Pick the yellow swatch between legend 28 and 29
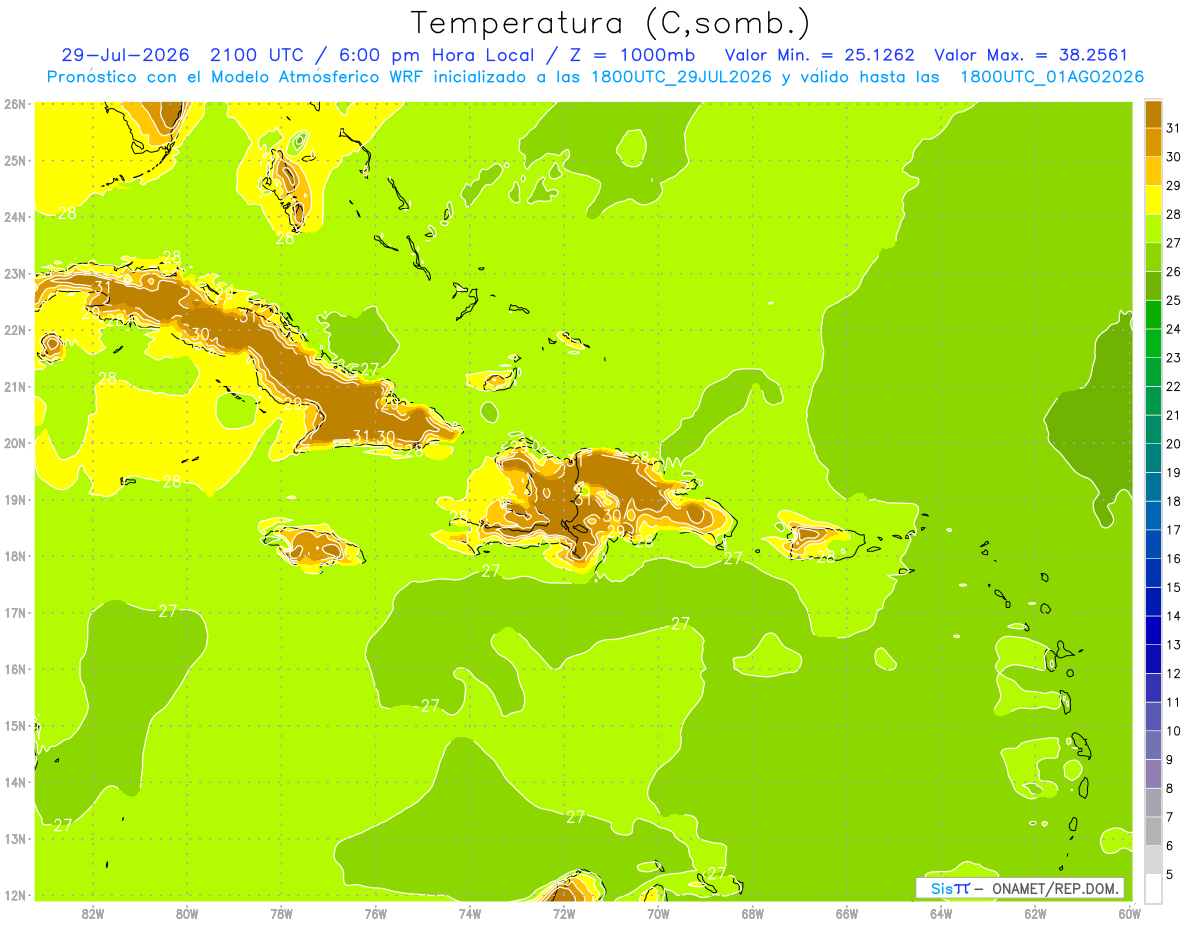The width and height of the screenshot is (1200, 927). tap(1153, 199)
